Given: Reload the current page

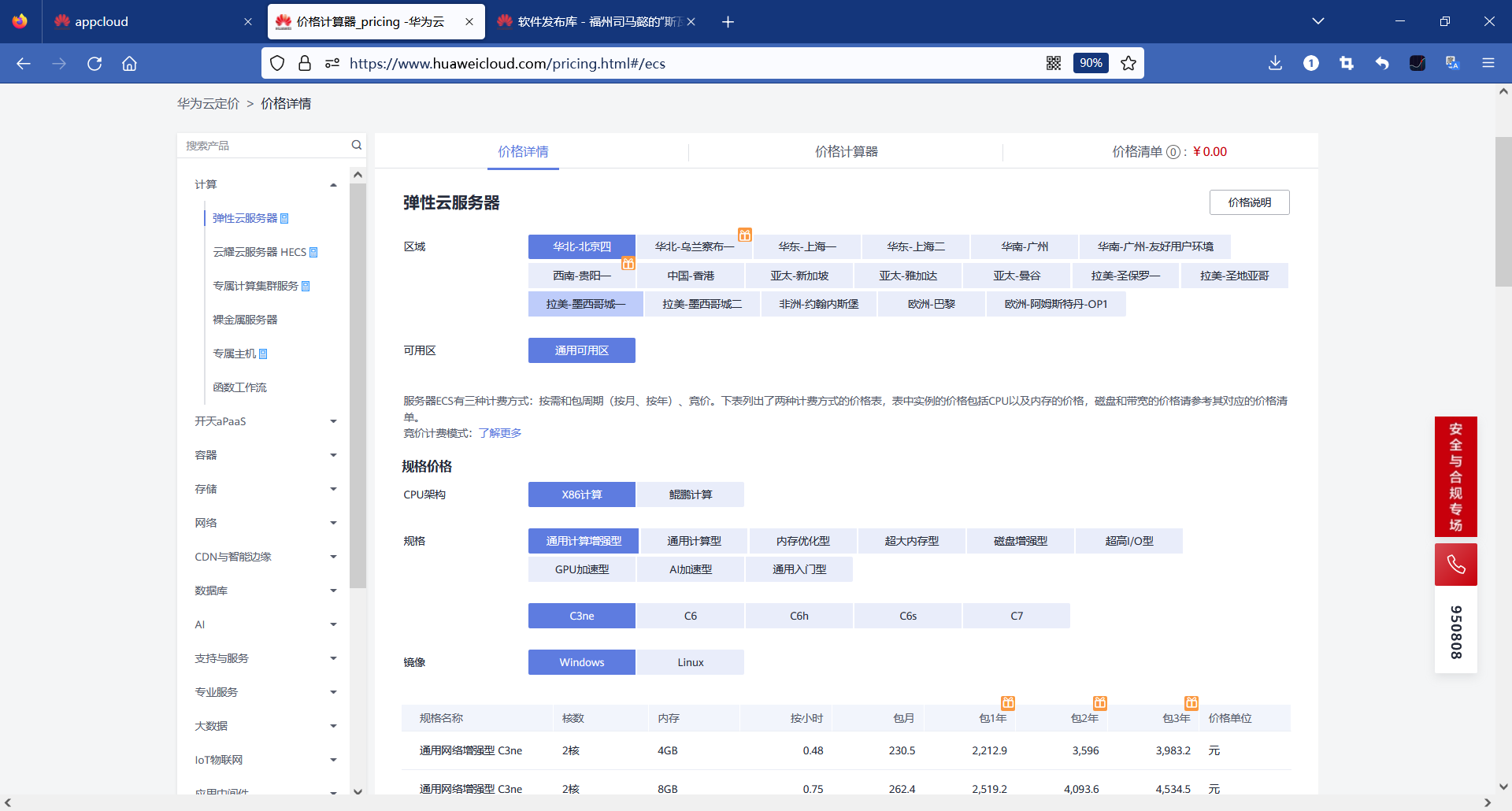Looking at the screenshot, I should tap(94, 64).
